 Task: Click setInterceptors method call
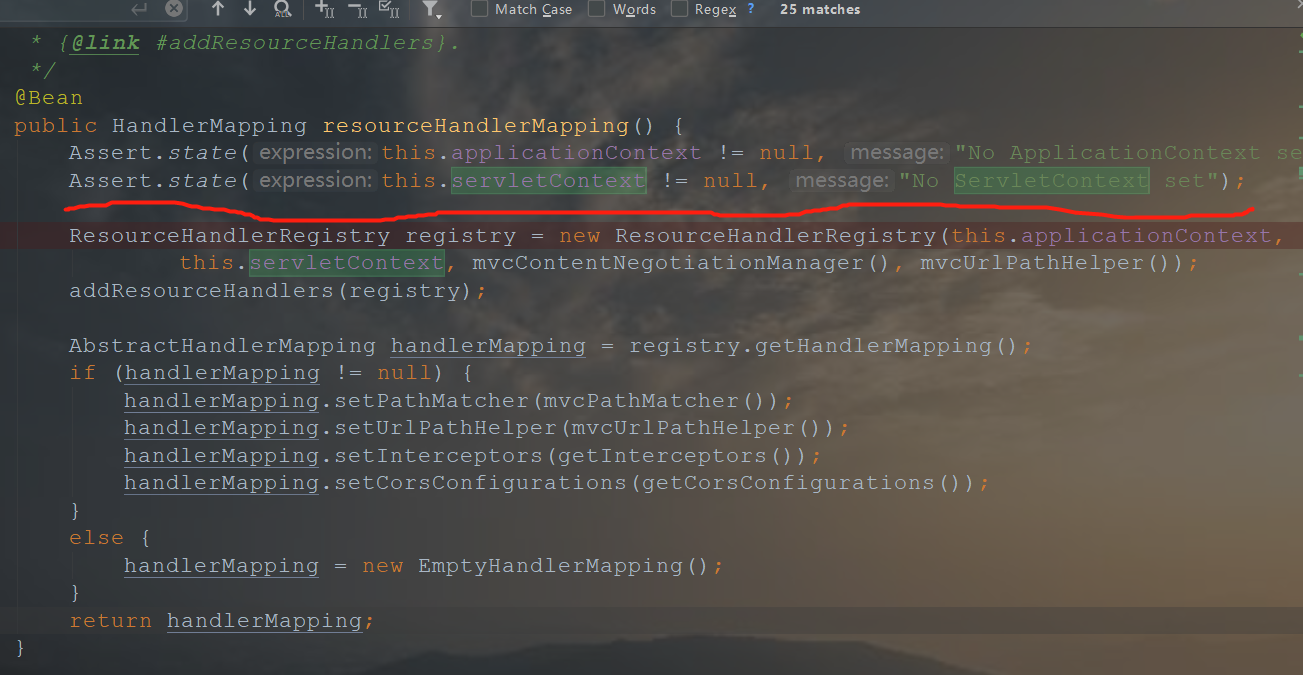click(x=439, y=456)
